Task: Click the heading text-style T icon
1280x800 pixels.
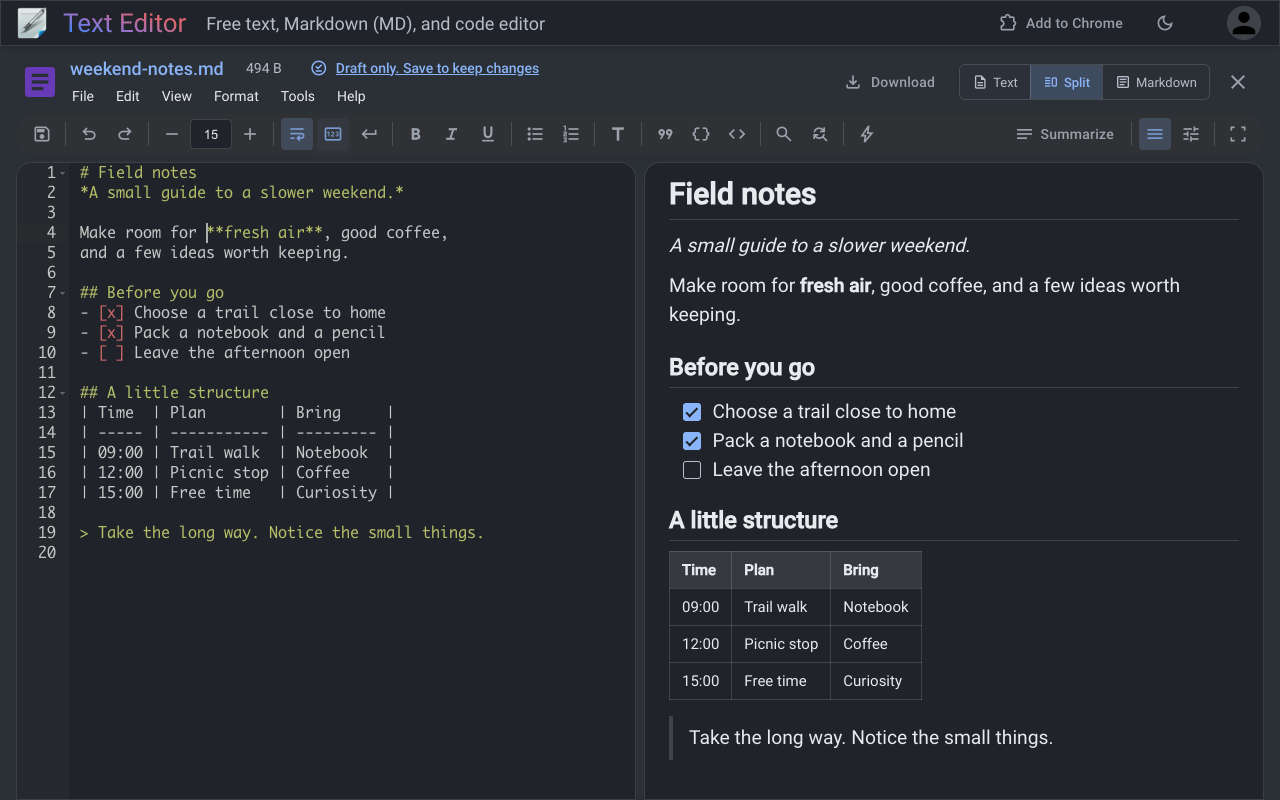Action: tap(618, 134)
